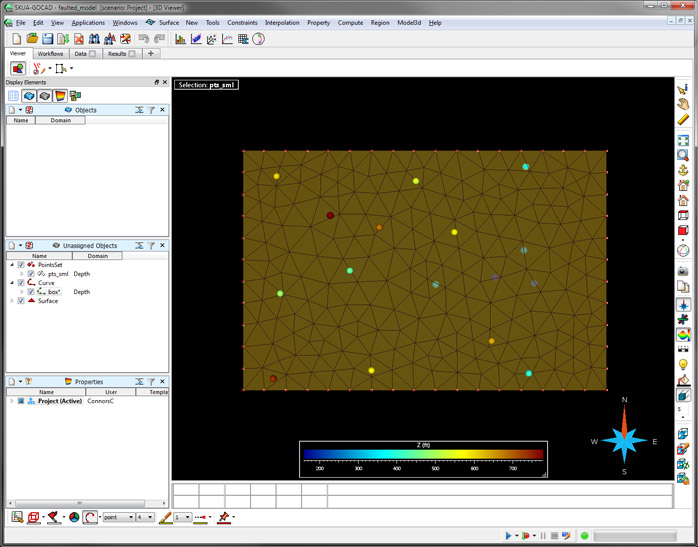Open the crossplot scatter chart icon

click(211, 39)
